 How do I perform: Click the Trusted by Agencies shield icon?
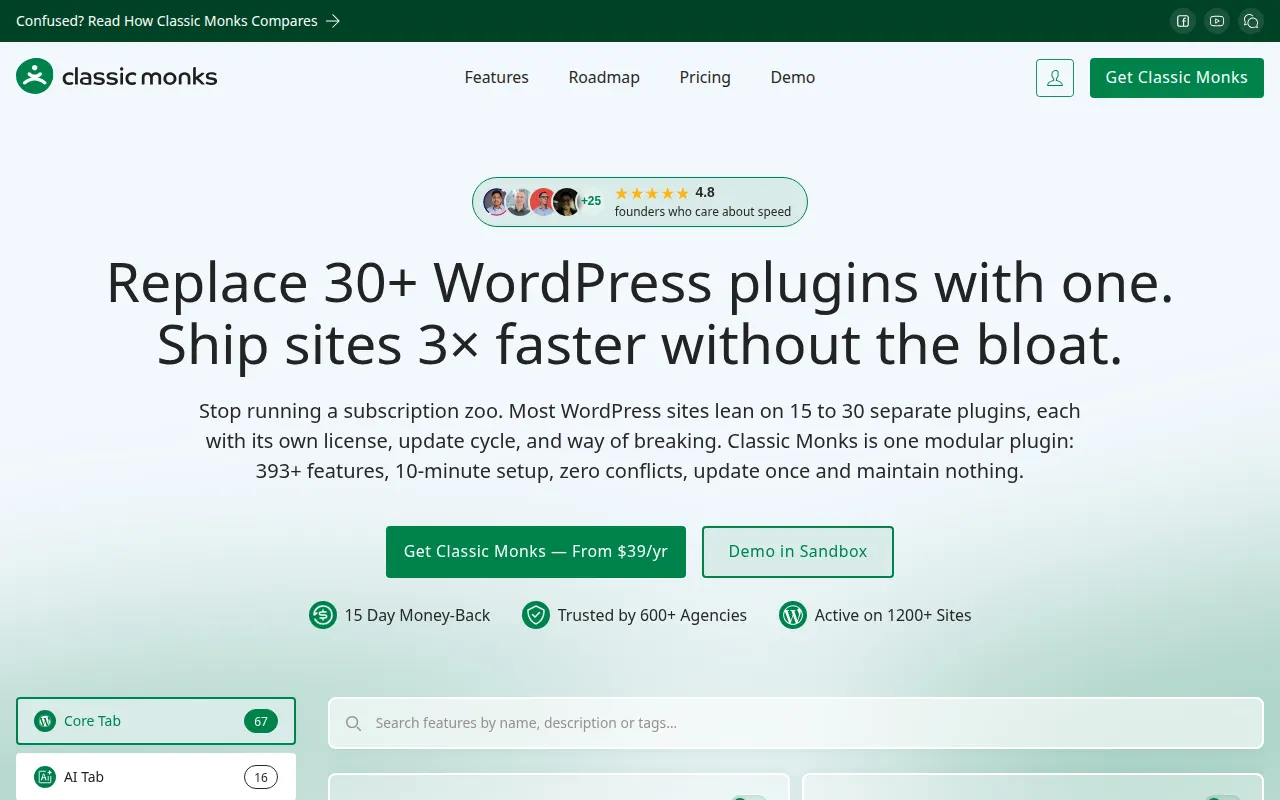click(x=536, y=615)
